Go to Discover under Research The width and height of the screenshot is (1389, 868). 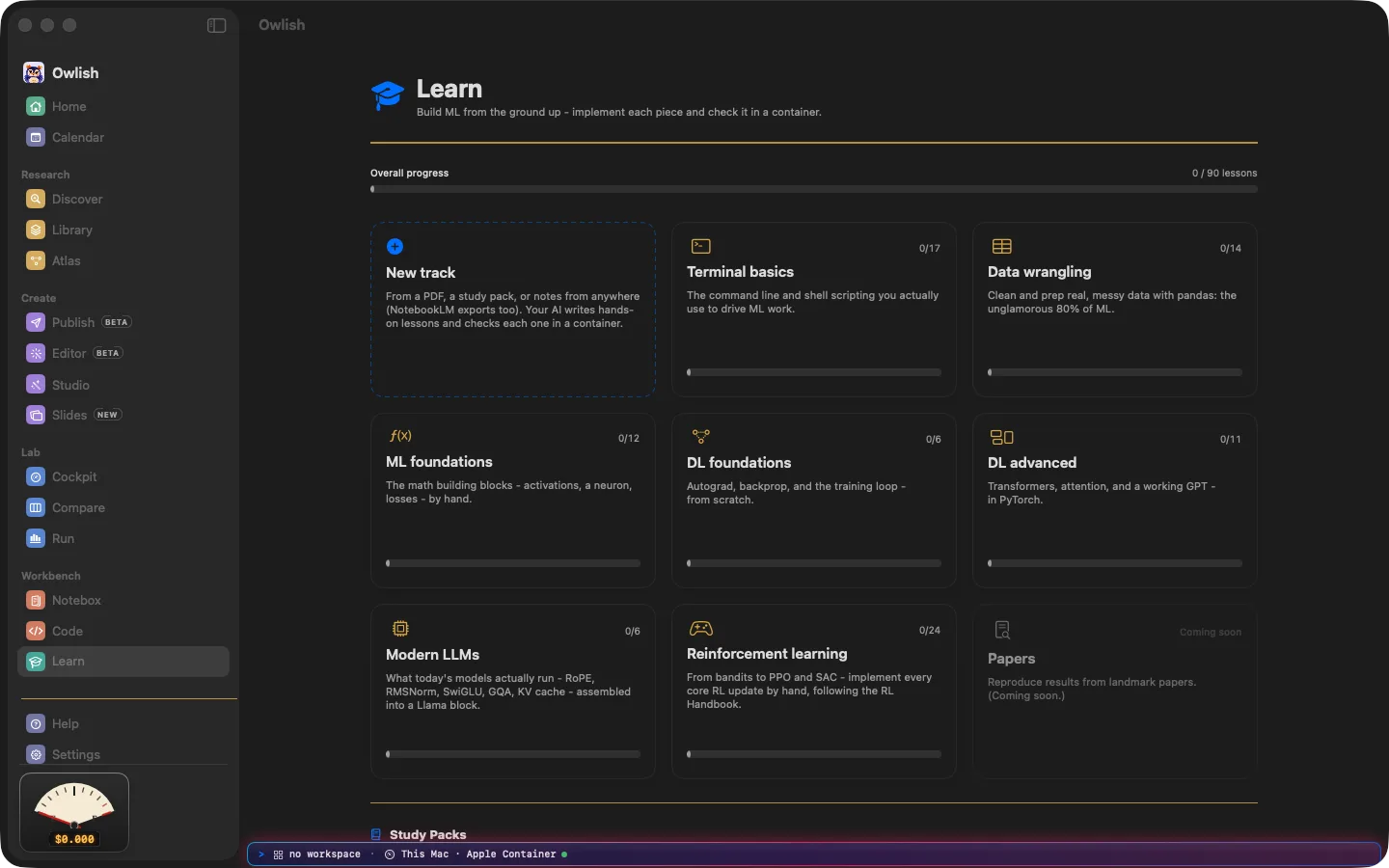pos(123,199)
